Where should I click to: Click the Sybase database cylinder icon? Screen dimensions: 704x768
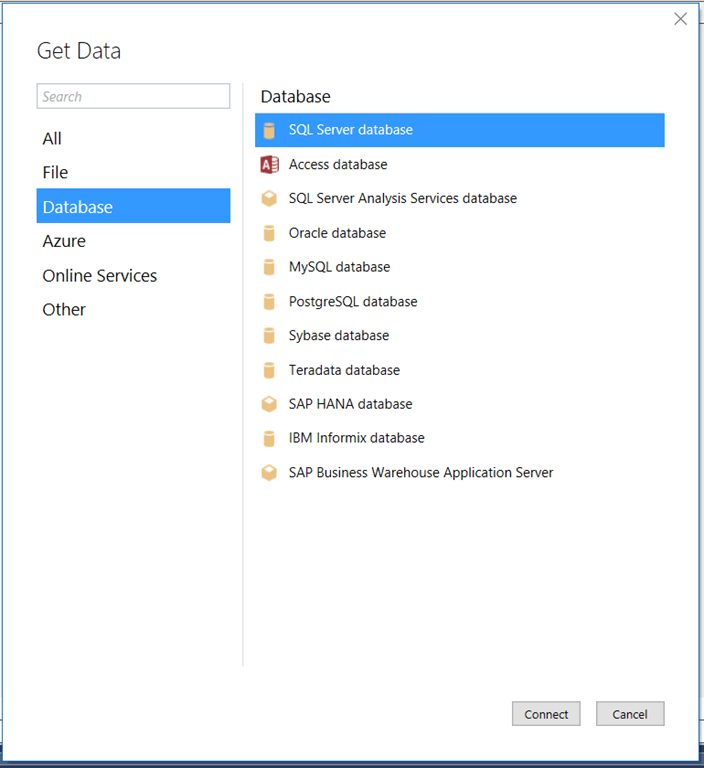(x=269, y=336)
